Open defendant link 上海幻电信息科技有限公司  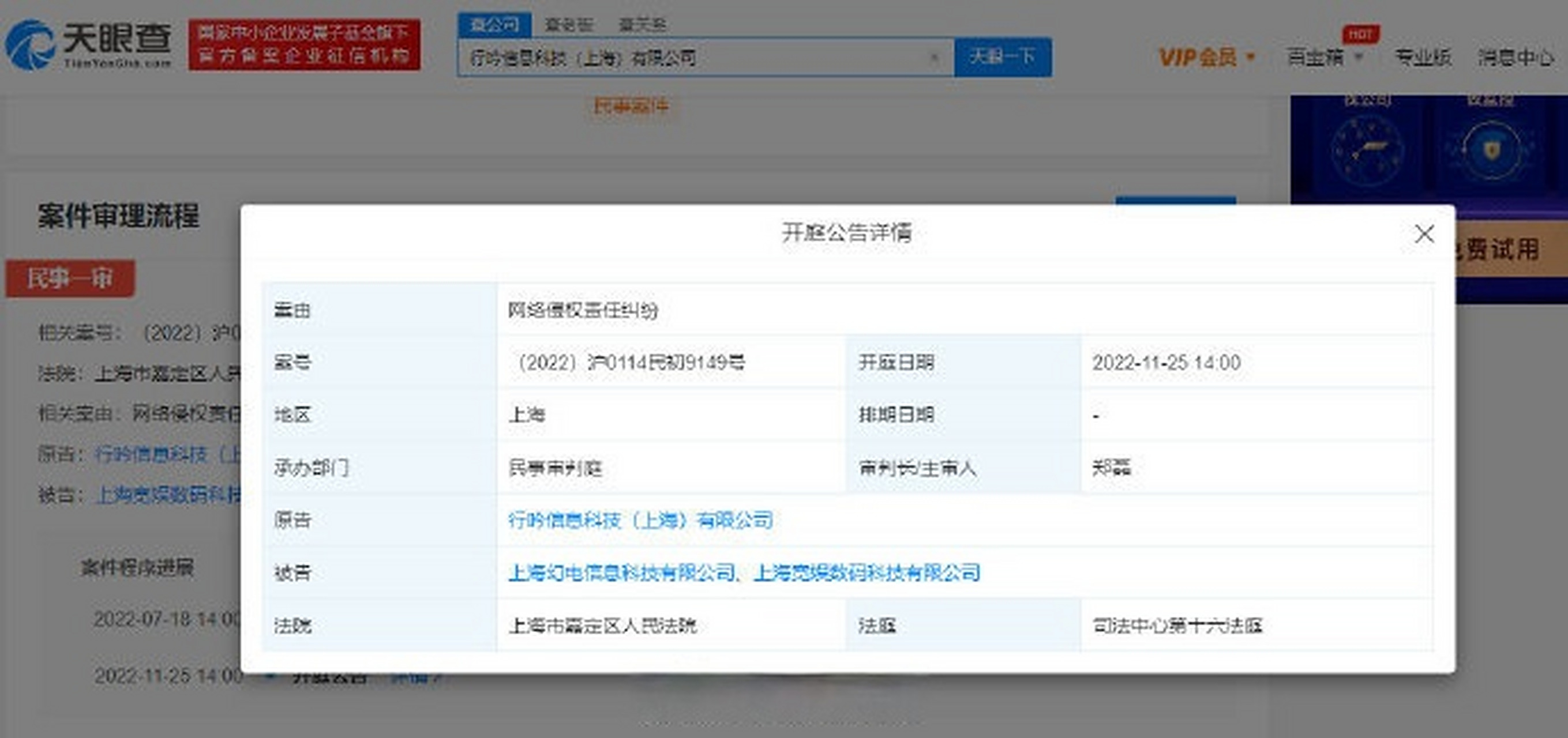click(621, 573)
